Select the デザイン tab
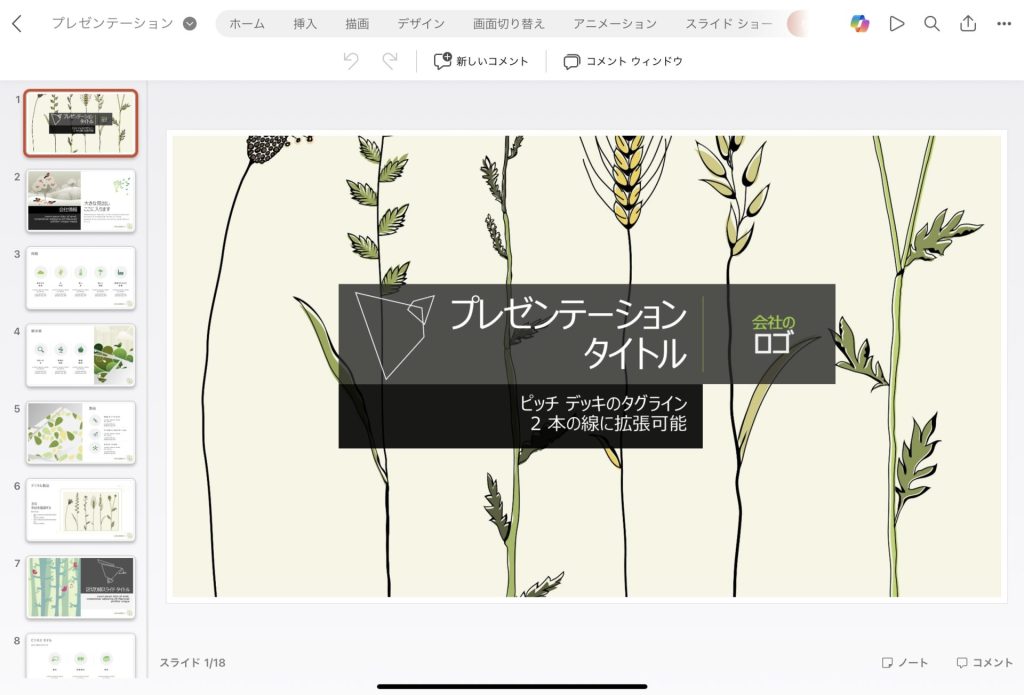The height and width of the screenshot is (695, 1024). [421, 24]
